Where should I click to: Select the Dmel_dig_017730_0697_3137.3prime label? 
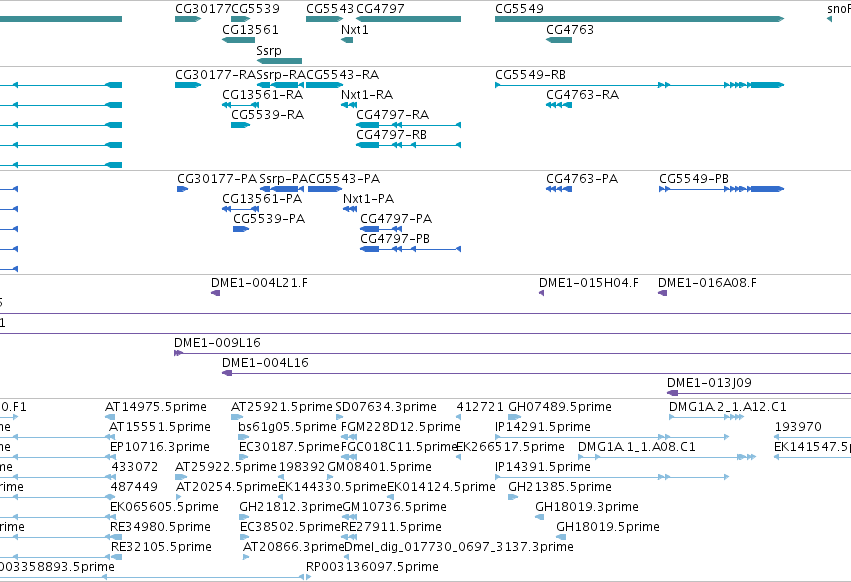pyautogui.click(x=459, y=547)
